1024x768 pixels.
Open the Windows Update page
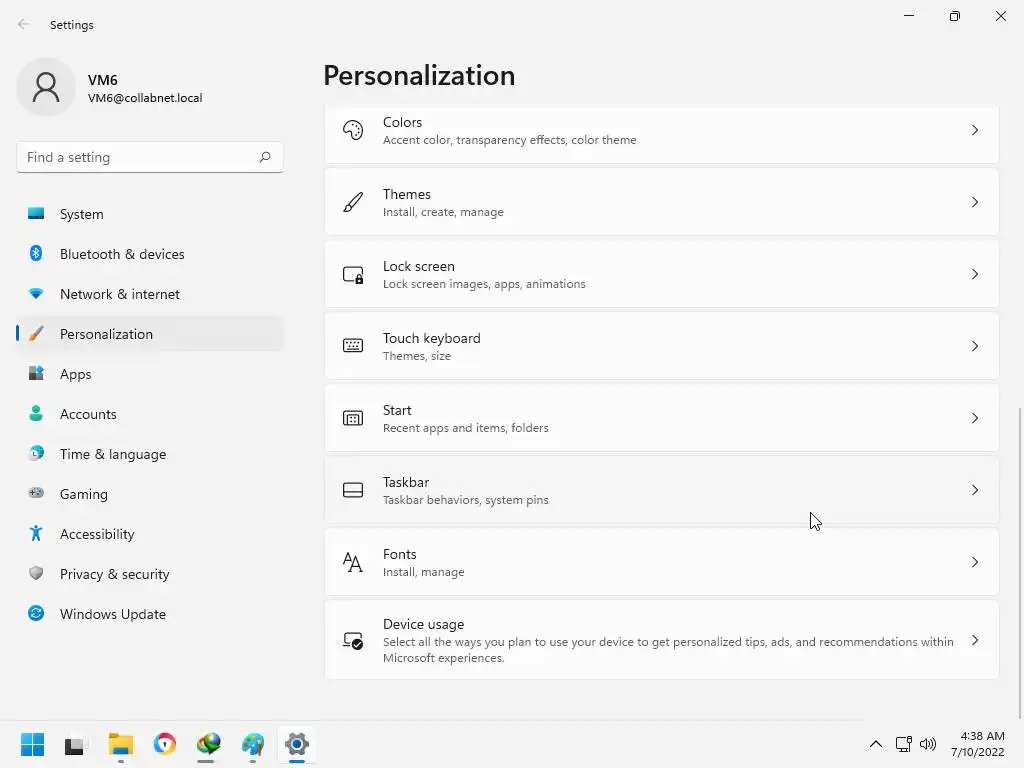tap(150, 614)
